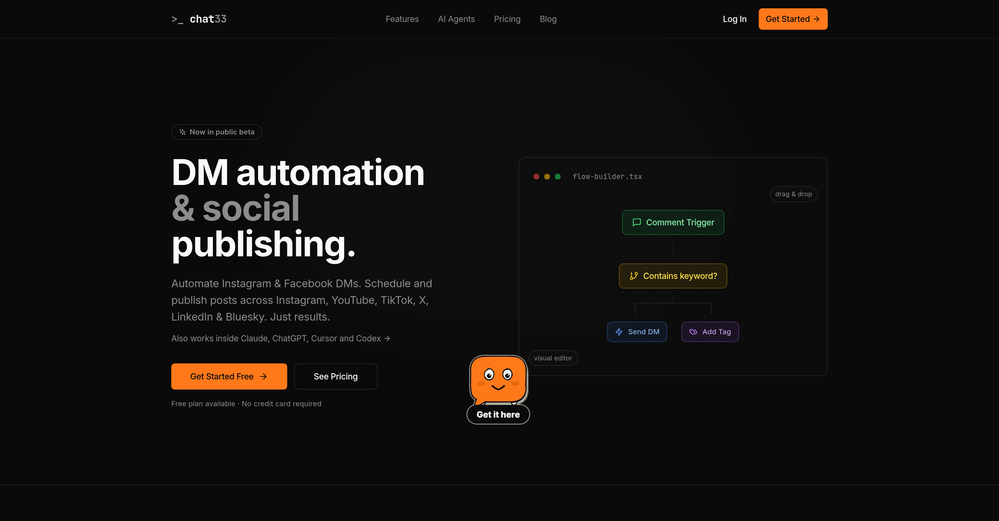Click the terminal prompt symbol in logo
This screenshot has height=521, width=999.
click(x=177, y=20)
